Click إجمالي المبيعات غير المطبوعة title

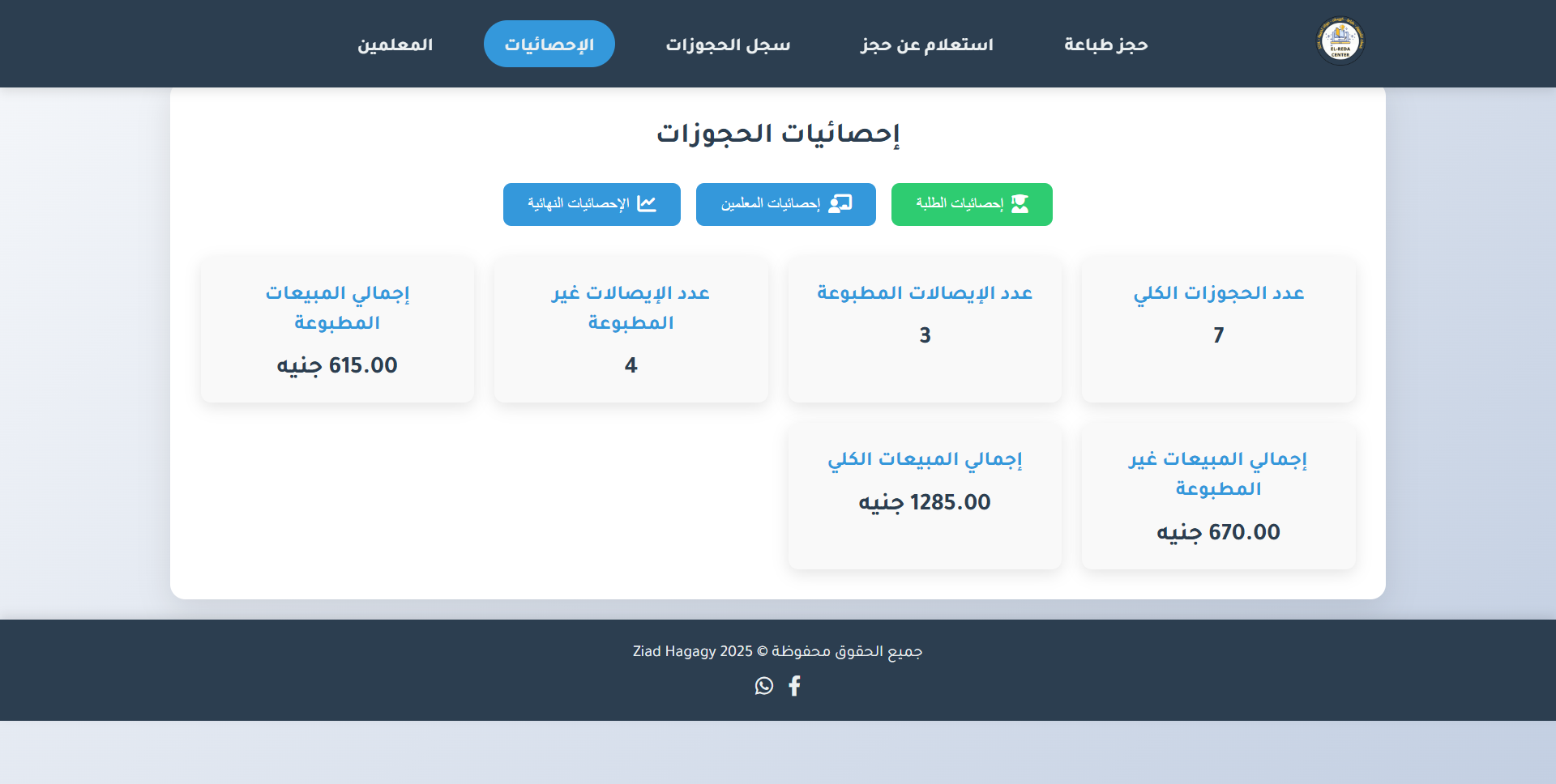1219,474
